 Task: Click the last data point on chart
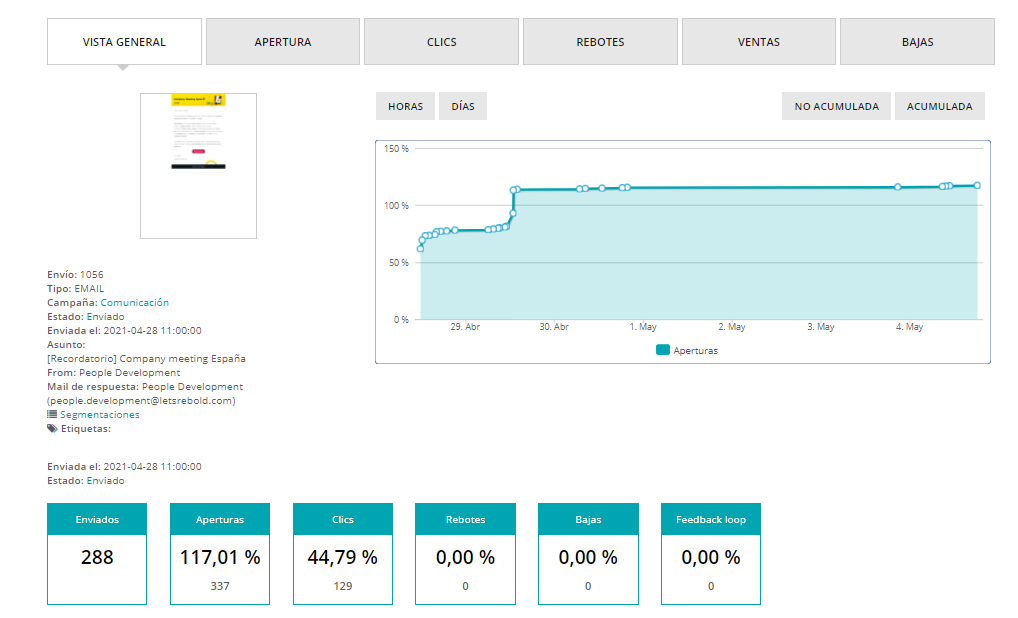[976, 186]
